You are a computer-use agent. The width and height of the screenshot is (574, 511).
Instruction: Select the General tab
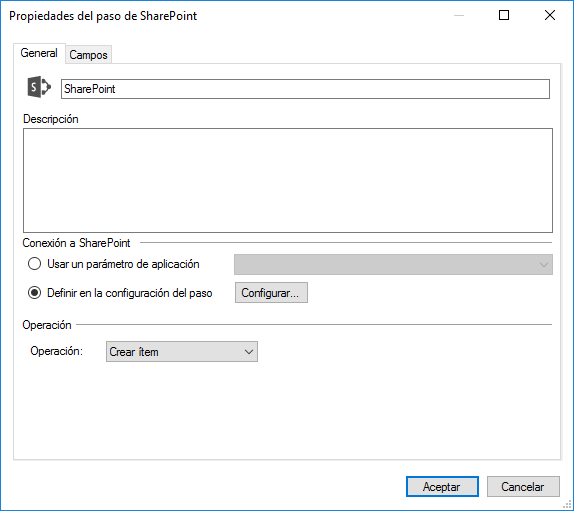39,53
